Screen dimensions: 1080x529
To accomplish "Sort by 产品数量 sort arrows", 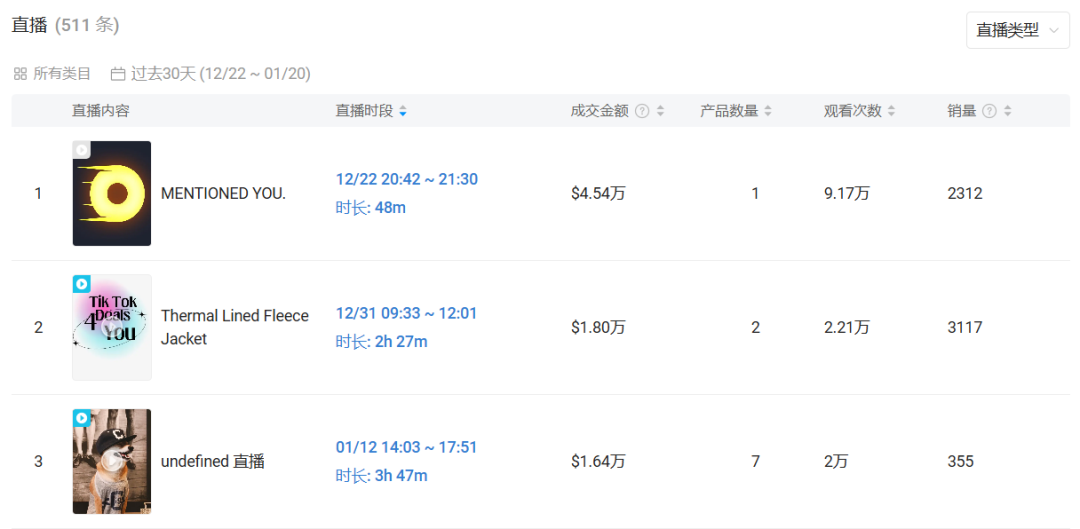I will [x=768, y=112].
